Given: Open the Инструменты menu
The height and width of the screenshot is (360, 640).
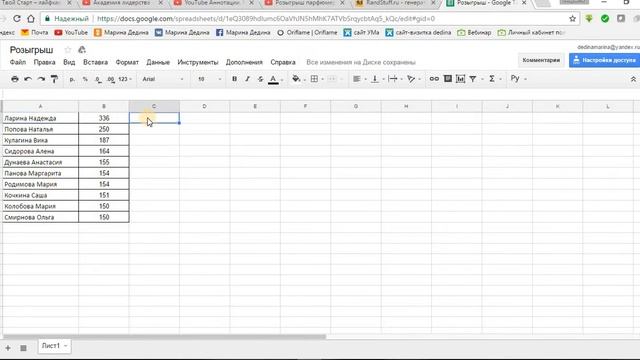Looking at the screenshot, I should coord(198,62).
